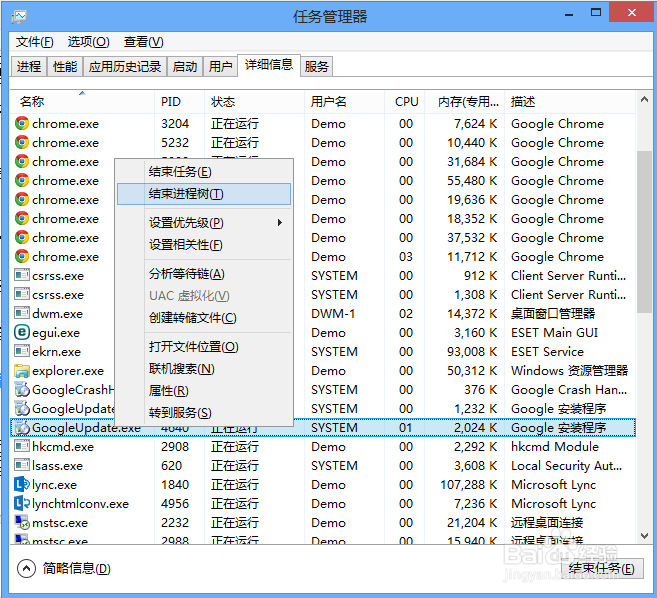This screenshot has width=657, height=598.
Task: Click the ESET egui.exe icon
Action: [22, 332]
